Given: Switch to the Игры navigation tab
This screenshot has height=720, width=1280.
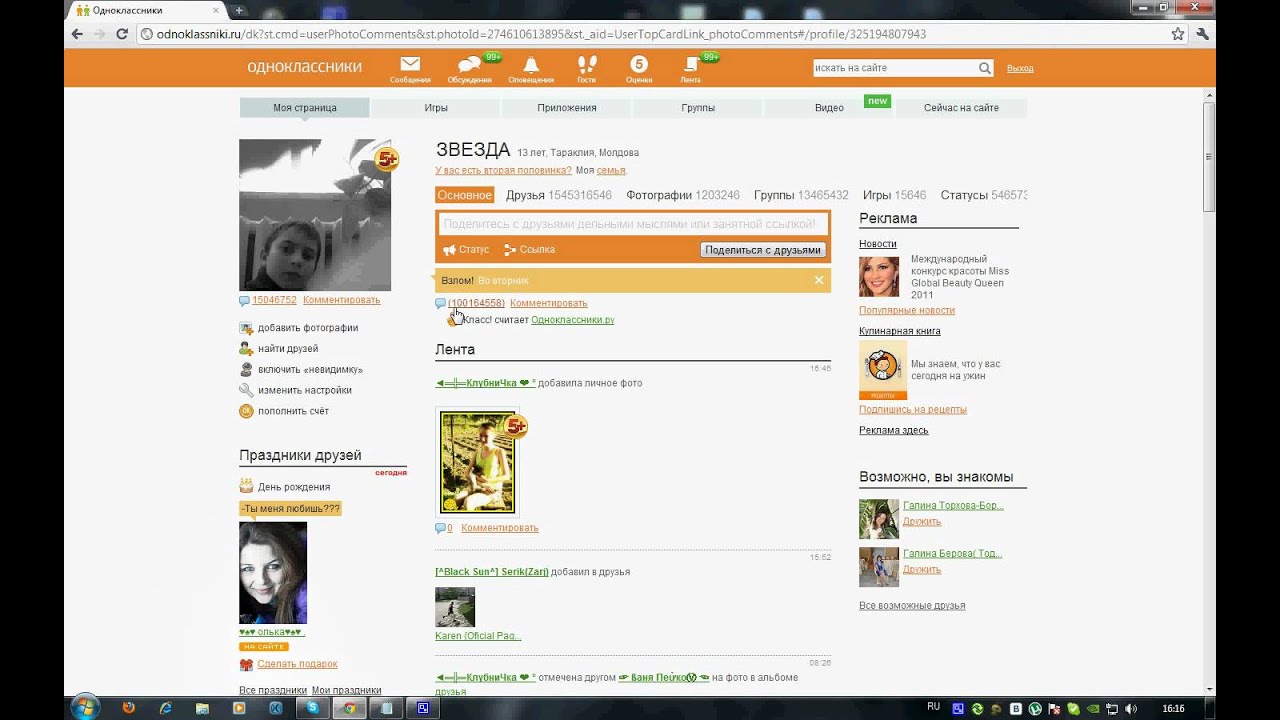Looking at the screenshot, I should point(436,107).
